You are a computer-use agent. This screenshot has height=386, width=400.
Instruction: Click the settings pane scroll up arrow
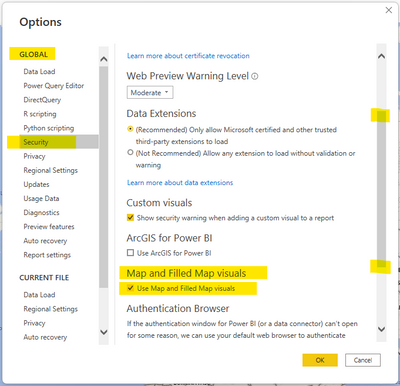[382, 56]
